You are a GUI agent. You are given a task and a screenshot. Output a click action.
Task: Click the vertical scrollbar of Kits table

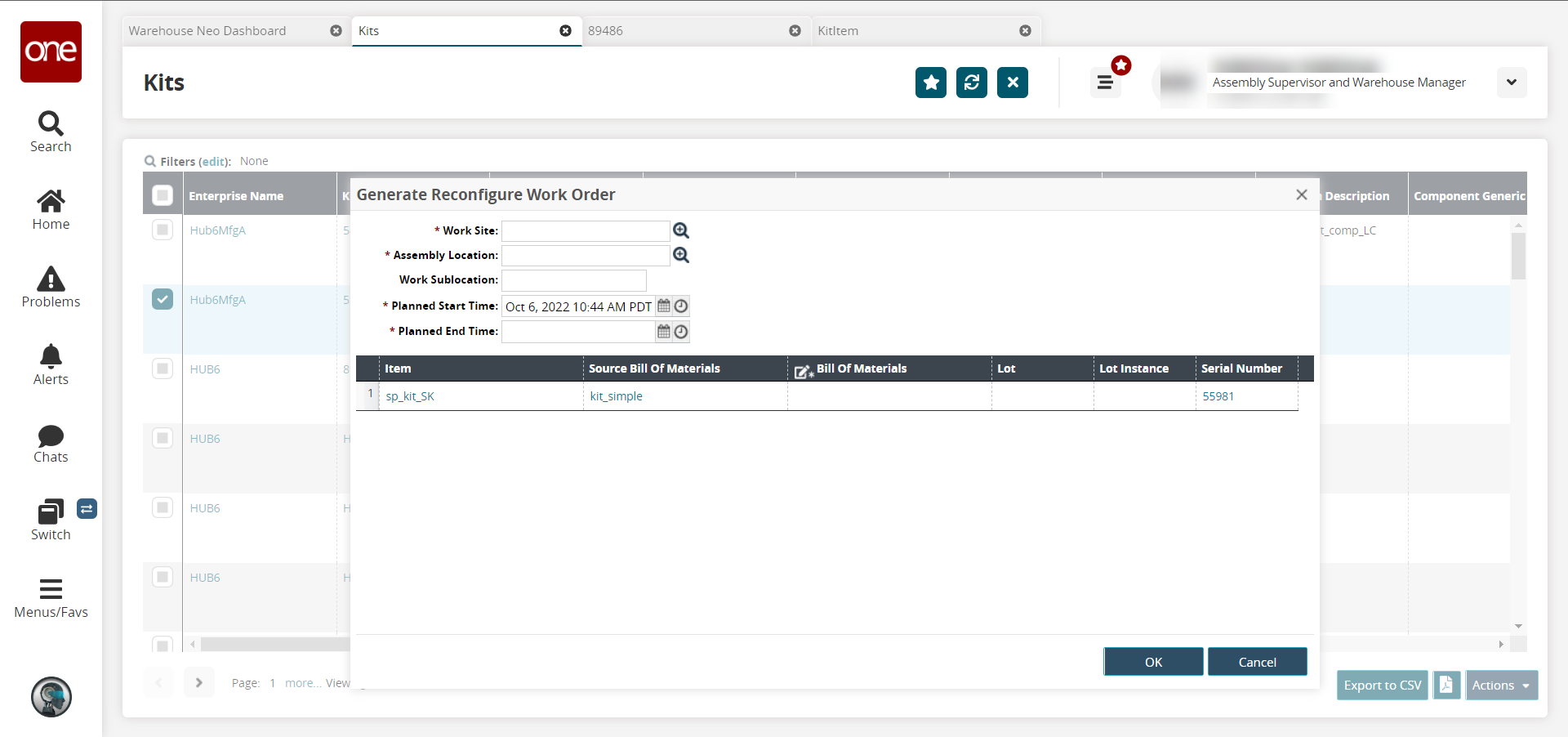point(1518,257)
